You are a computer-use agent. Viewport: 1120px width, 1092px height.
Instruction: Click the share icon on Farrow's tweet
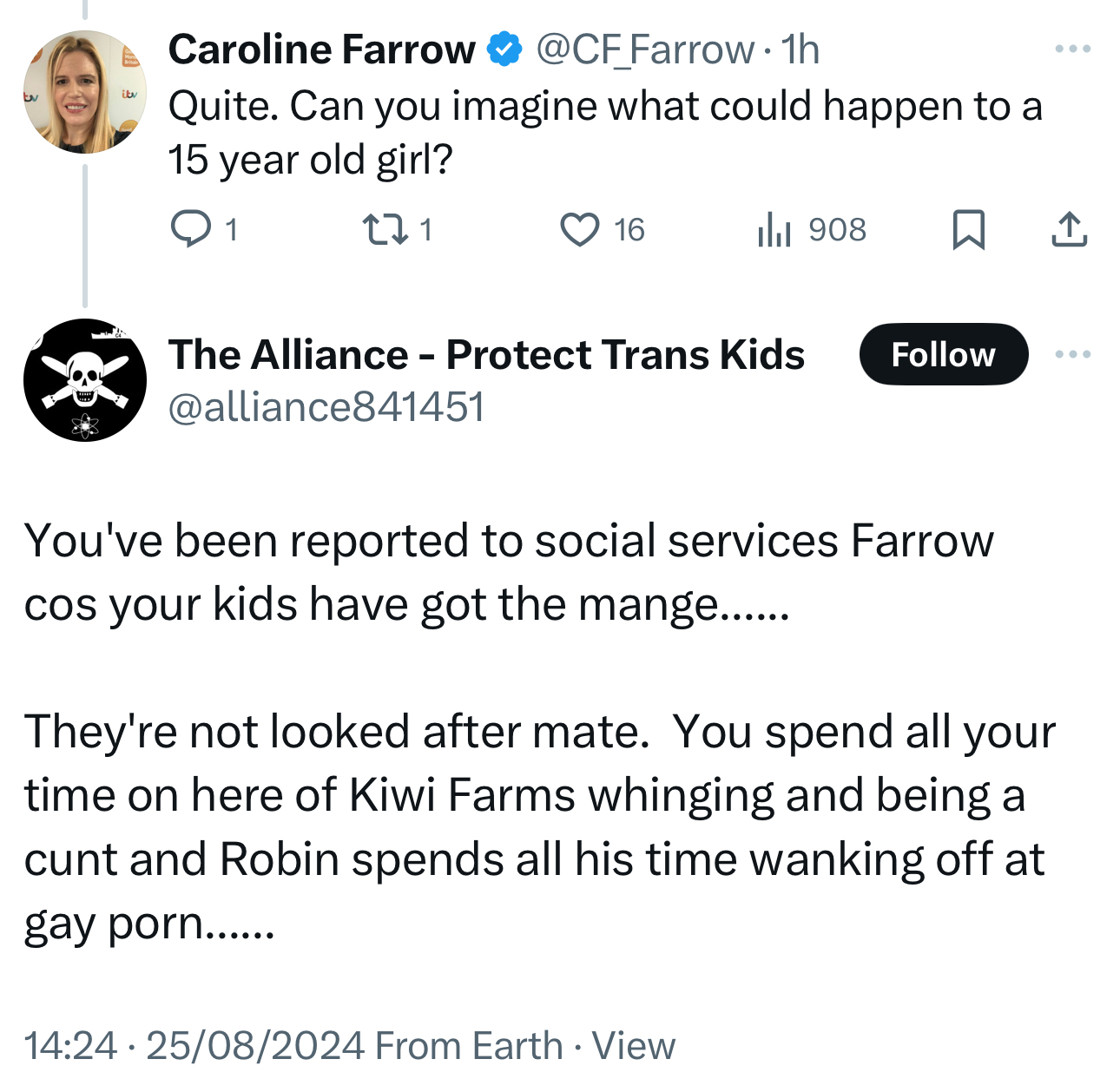pyautogui.click(x=1069, y=229)
